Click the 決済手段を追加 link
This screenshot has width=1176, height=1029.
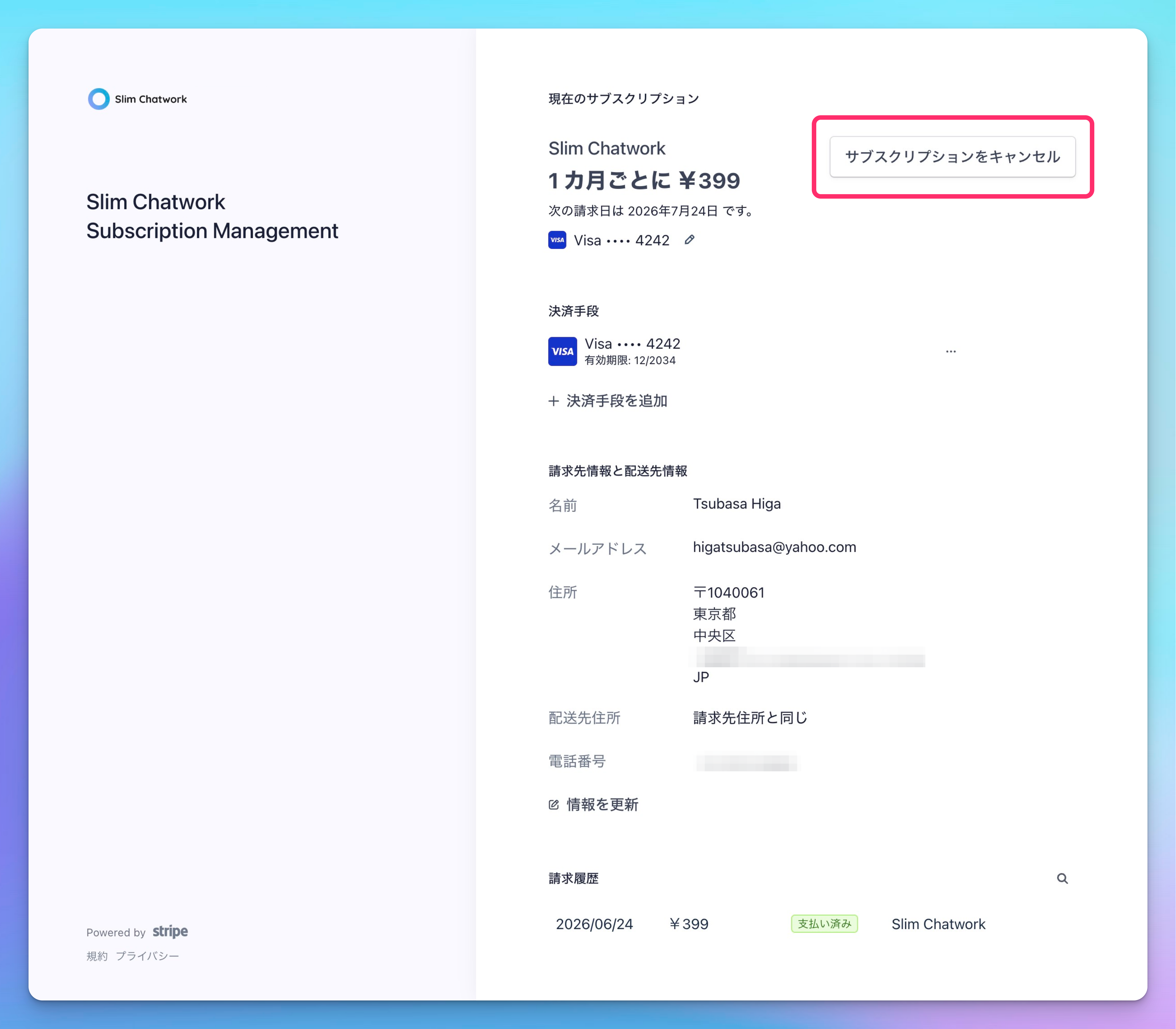click(616, 401)
